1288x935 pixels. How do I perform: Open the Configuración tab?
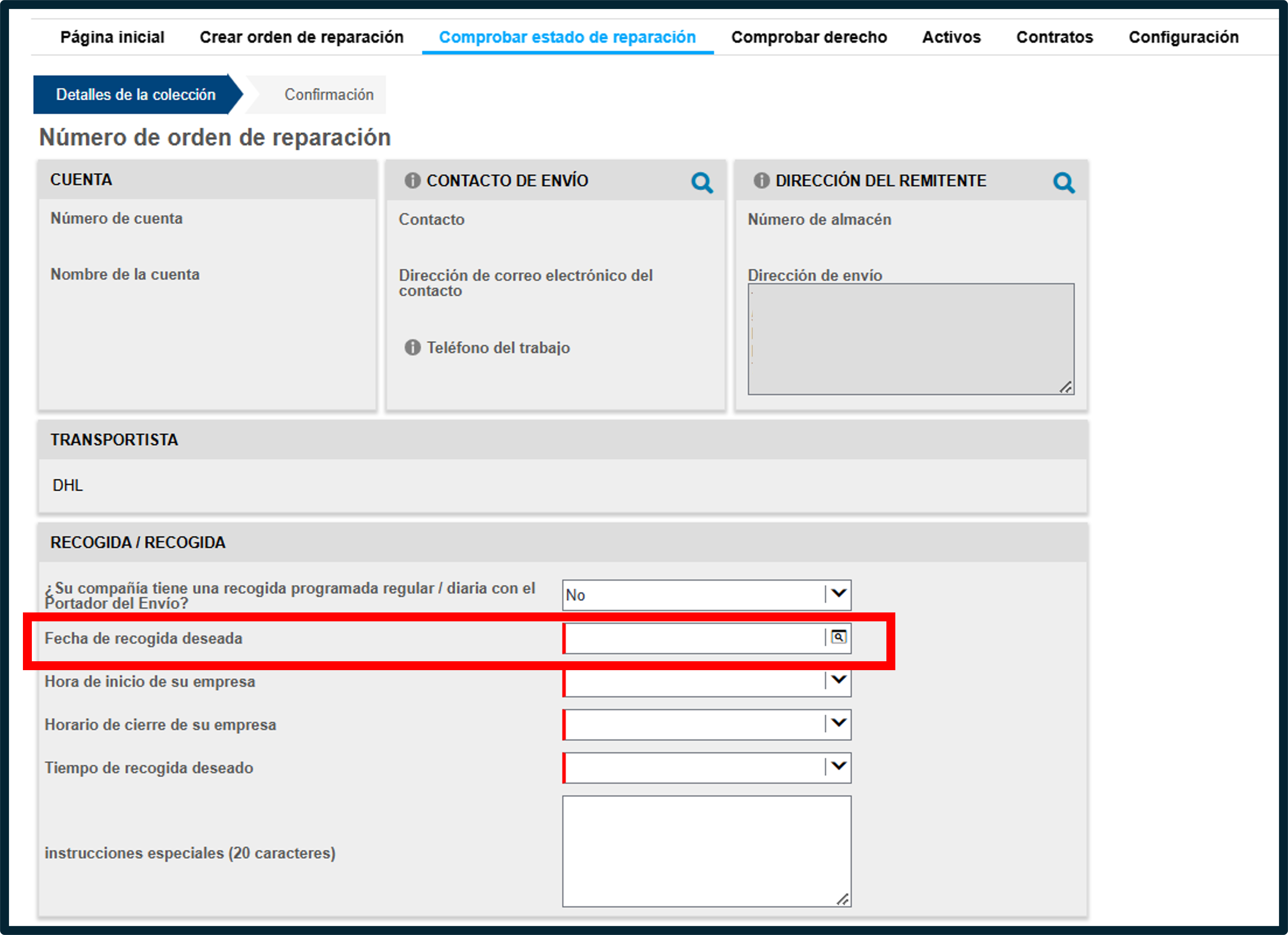coord(1184,37)
